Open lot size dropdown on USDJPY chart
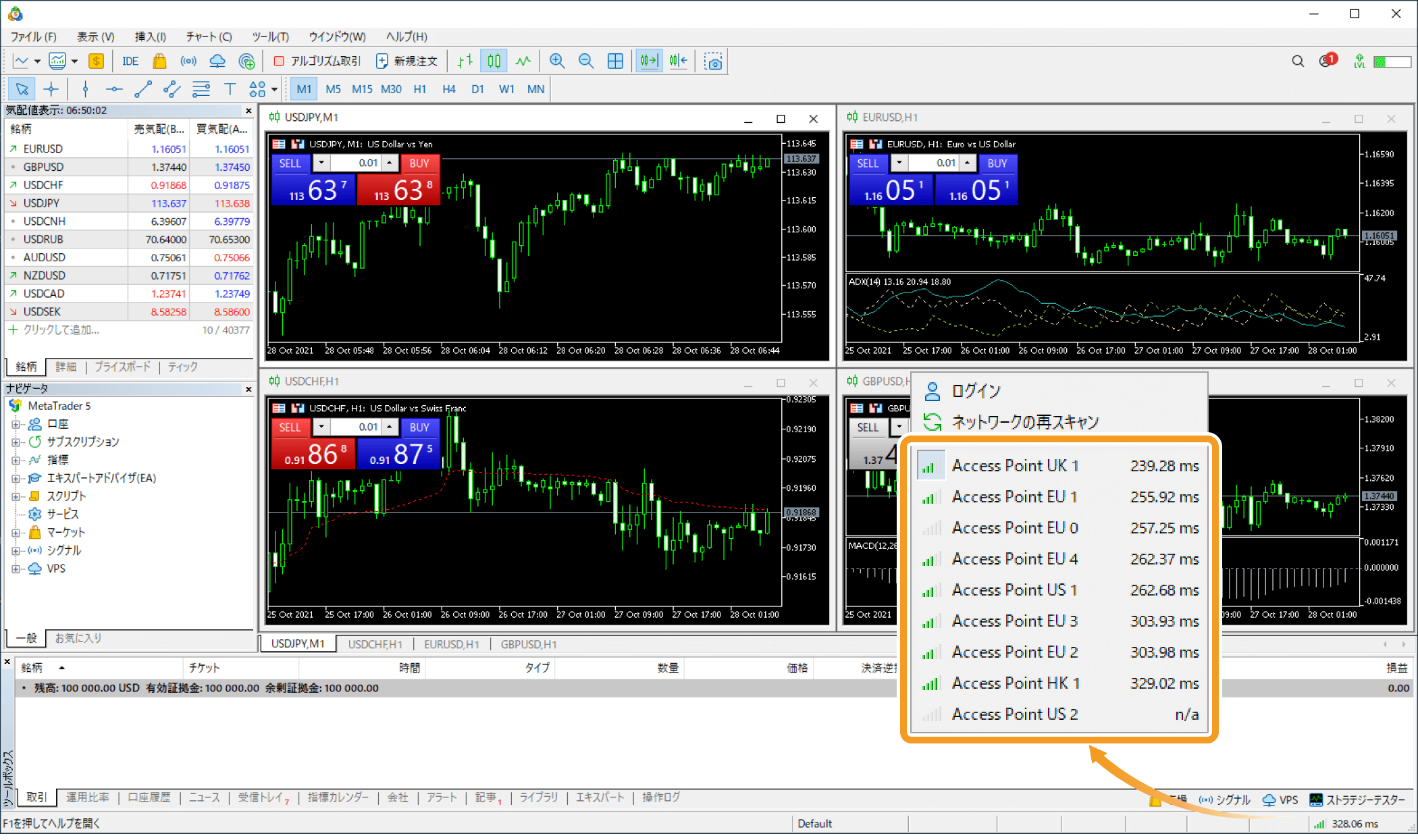Image resolution: width=1418 pixels, height=840 pixels. pyautogui.click(x=321, y=163)
